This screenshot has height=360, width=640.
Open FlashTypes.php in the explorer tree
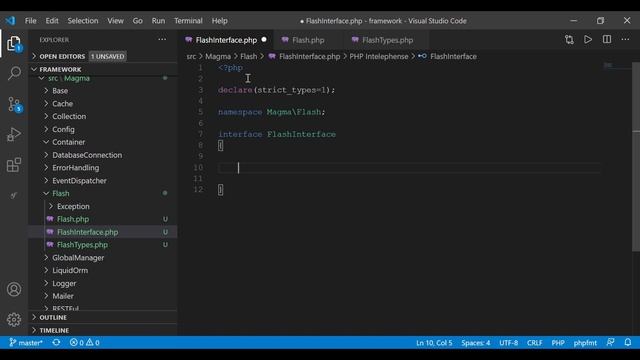click(102, 245)
